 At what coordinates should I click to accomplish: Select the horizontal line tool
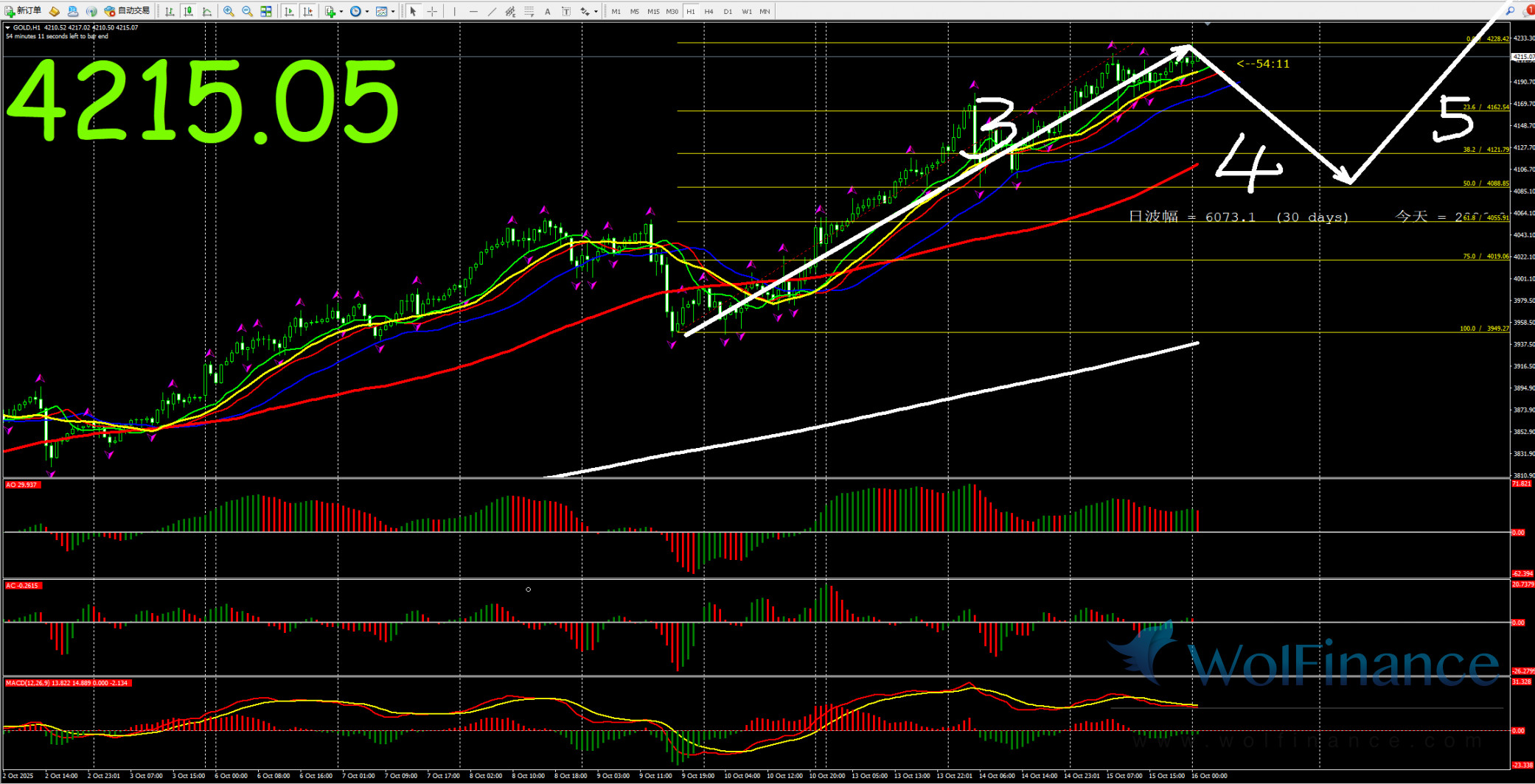pos(473,11)
